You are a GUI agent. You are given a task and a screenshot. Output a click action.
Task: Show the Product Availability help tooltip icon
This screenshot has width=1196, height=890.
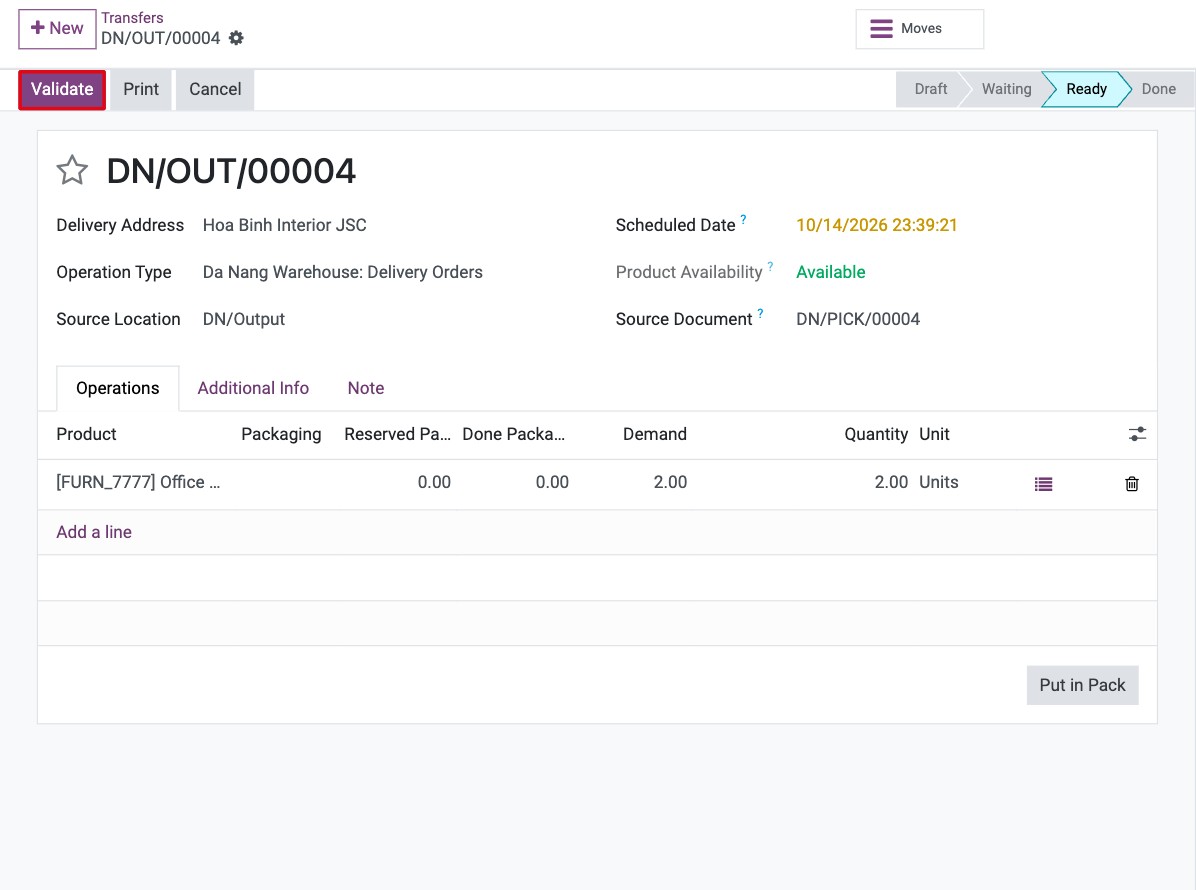[770, 266]
